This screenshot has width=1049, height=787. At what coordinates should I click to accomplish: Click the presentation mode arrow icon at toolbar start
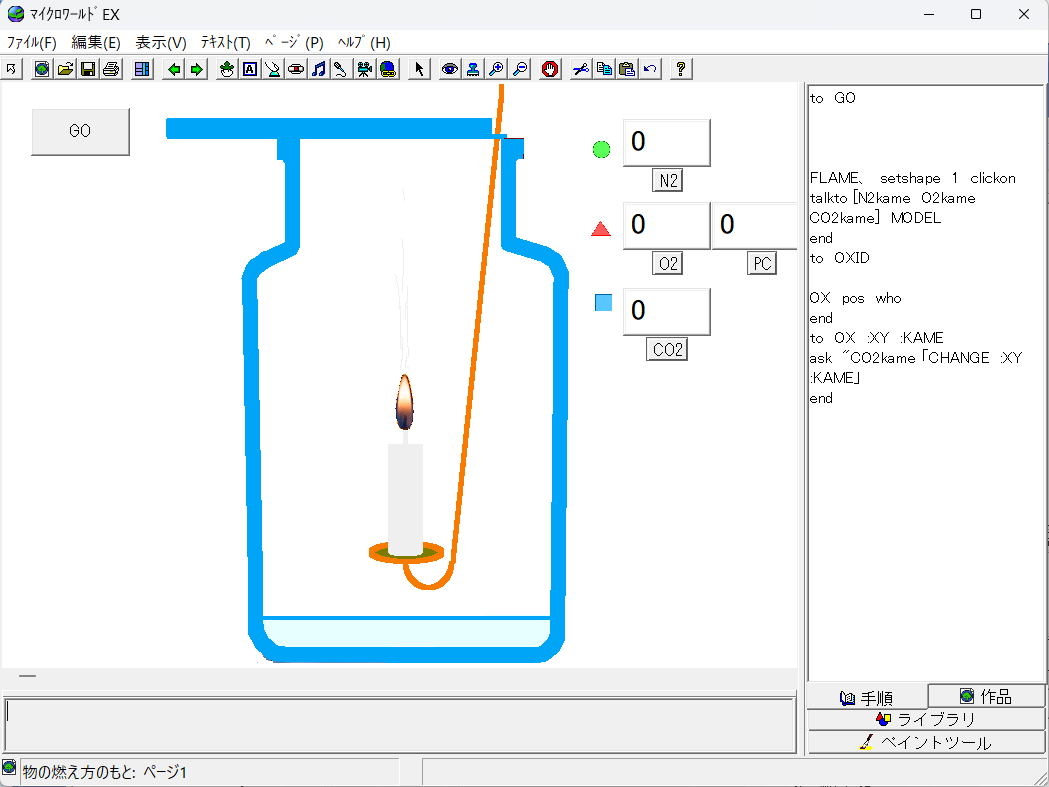[x=12, y=69]
